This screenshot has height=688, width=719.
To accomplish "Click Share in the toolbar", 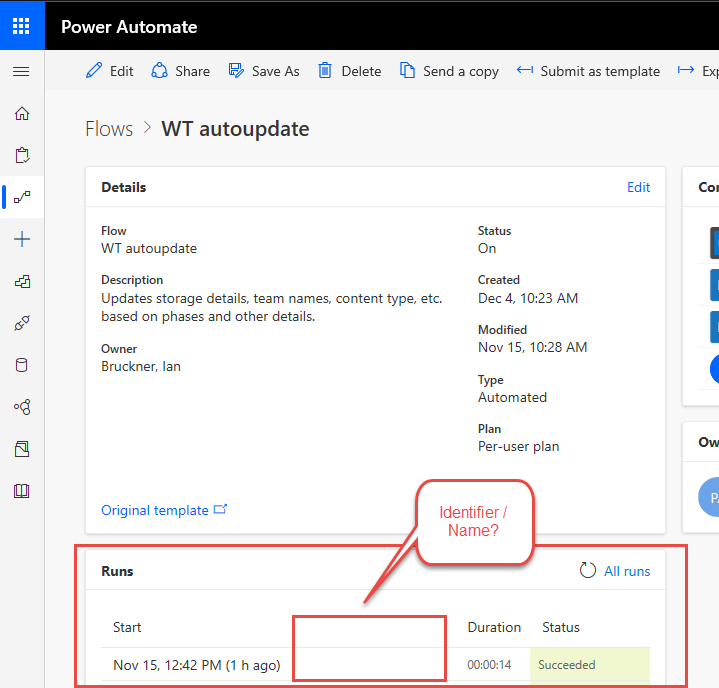I will (x=181, y=71).
